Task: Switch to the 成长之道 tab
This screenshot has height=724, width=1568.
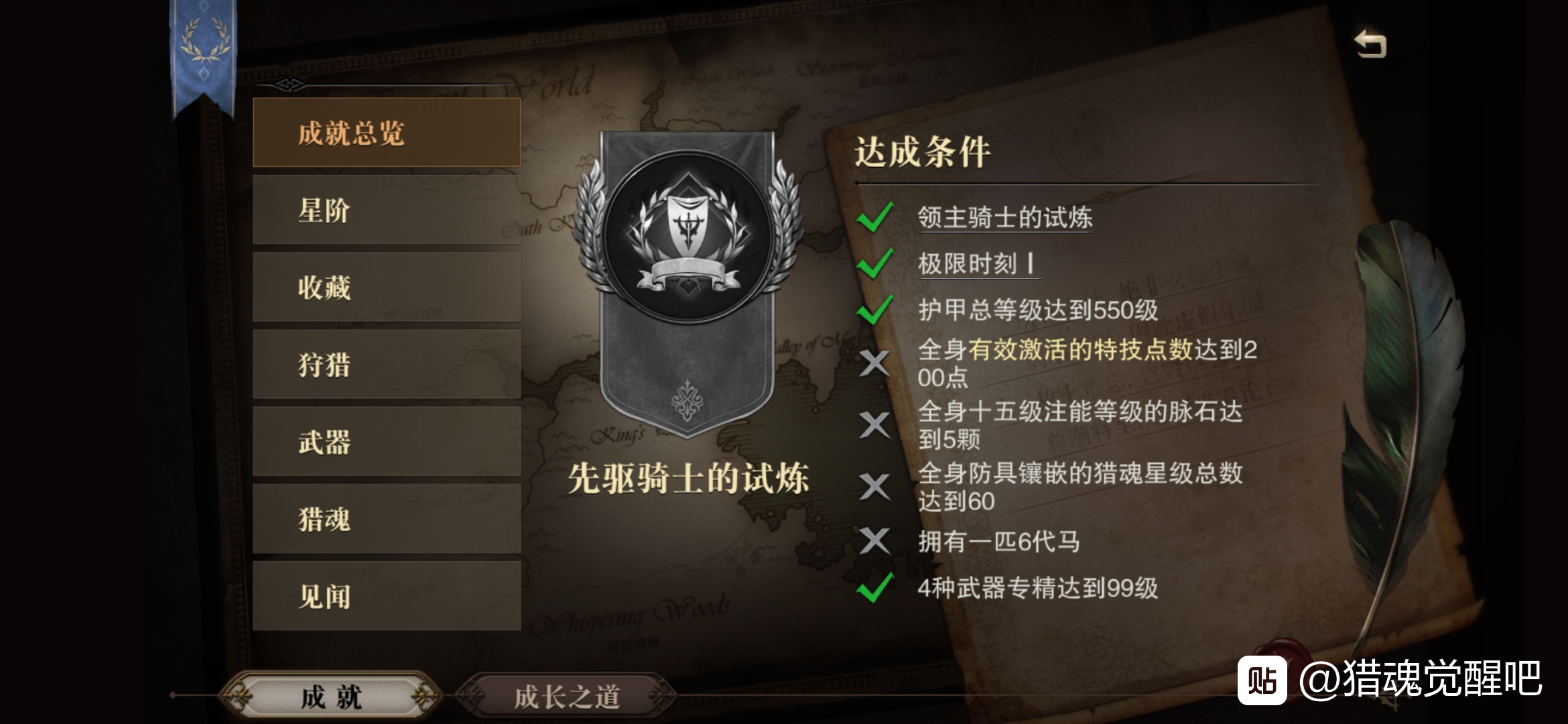Action: (x=566, y=697)
